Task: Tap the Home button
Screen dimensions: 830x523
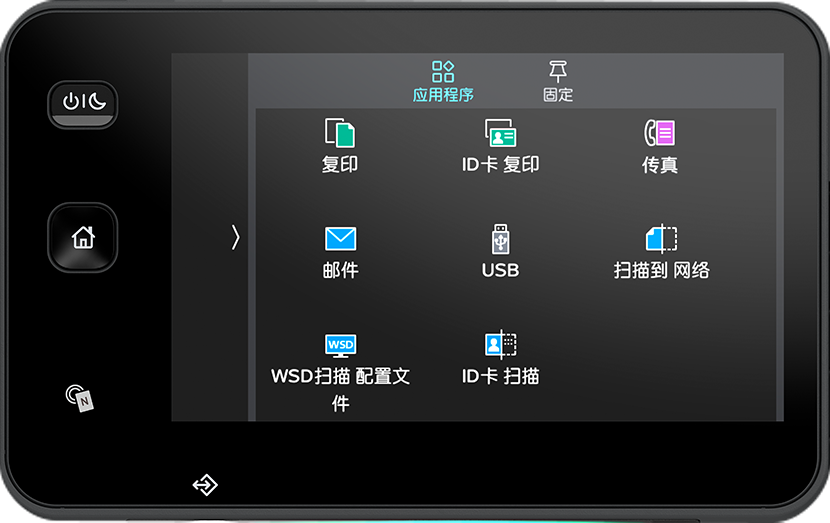Action: point(83,237)
